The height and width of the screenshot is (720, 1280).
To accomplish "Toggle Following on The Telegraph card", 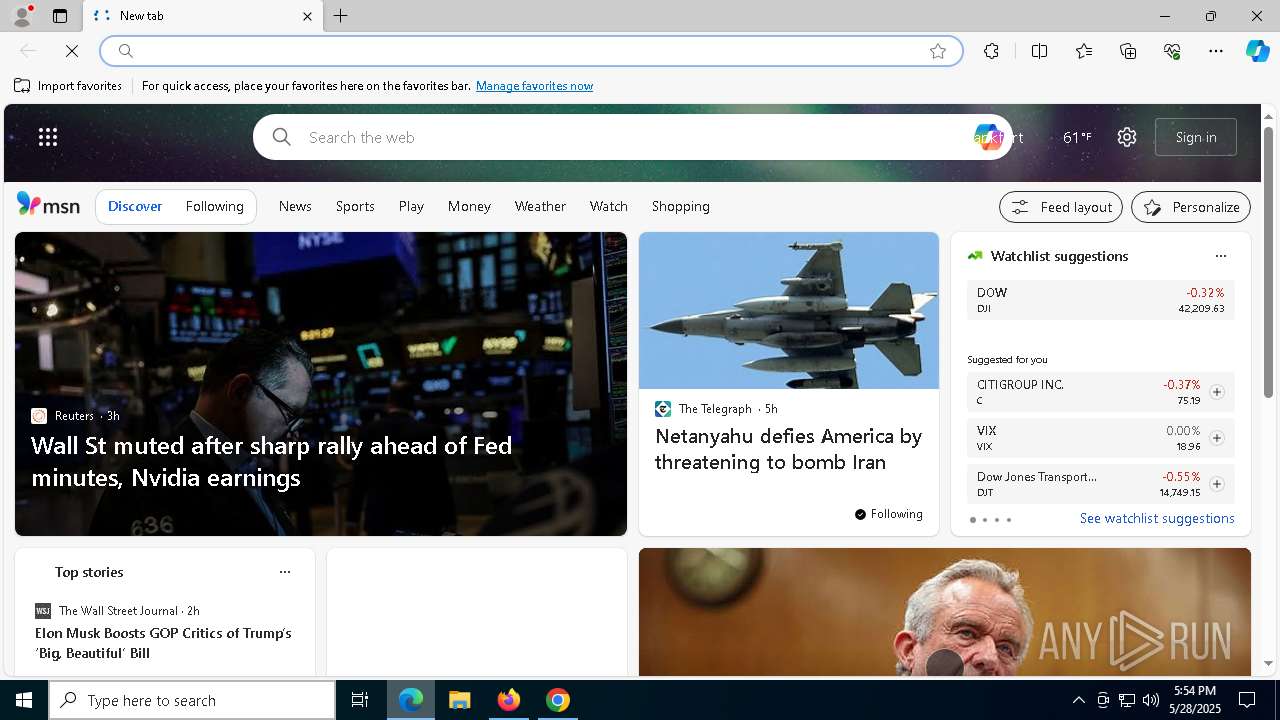I will 888,514.
